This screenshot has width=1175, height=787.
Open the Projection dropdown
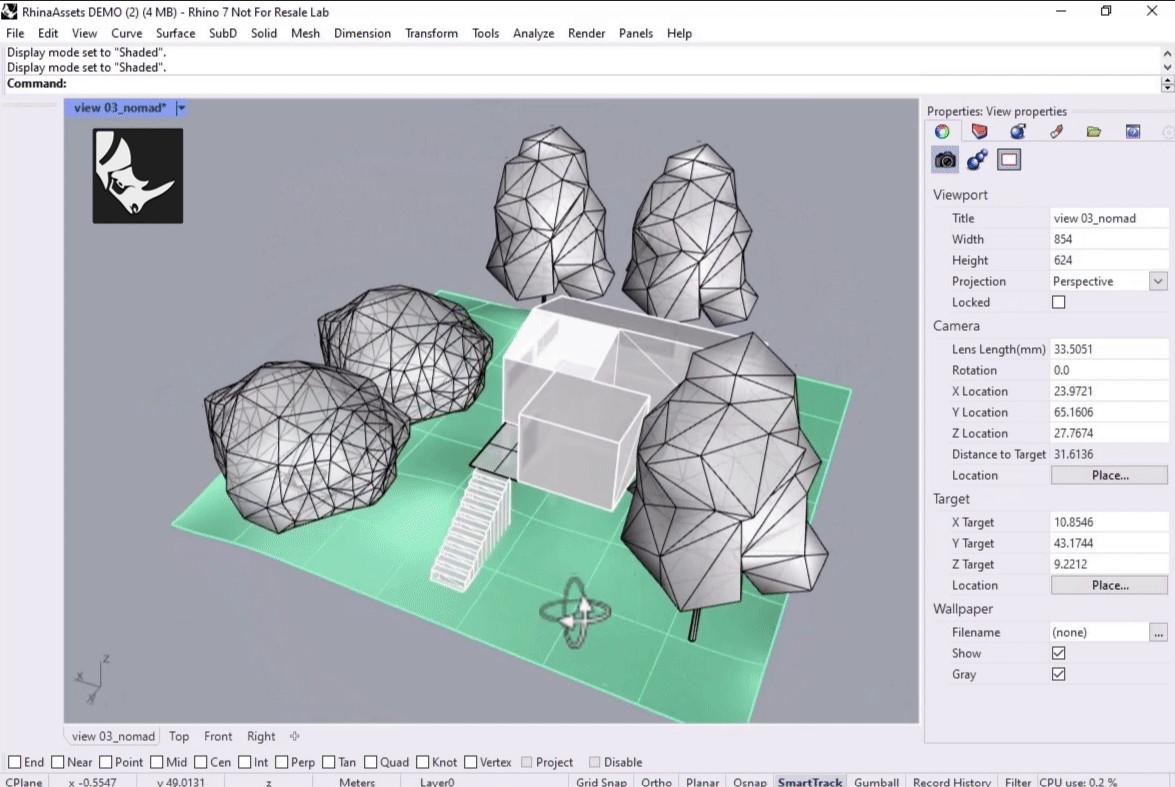pyautogui.click(x=1158, y=281)
